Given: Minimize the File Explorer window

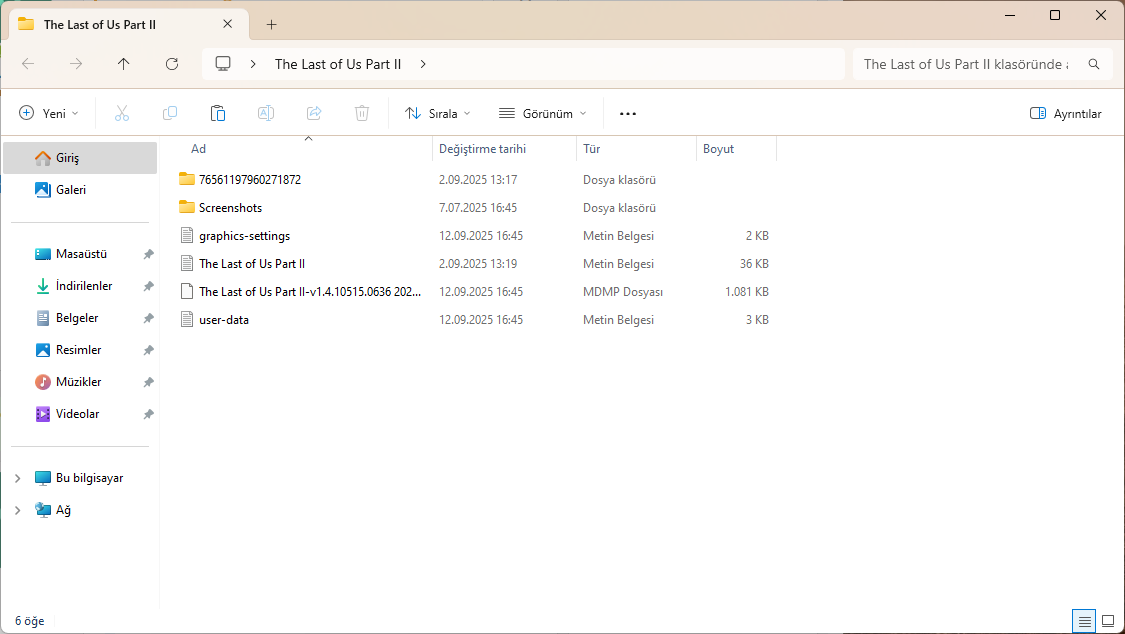Looking at the screenshot, I should (x=1010, y=15).
